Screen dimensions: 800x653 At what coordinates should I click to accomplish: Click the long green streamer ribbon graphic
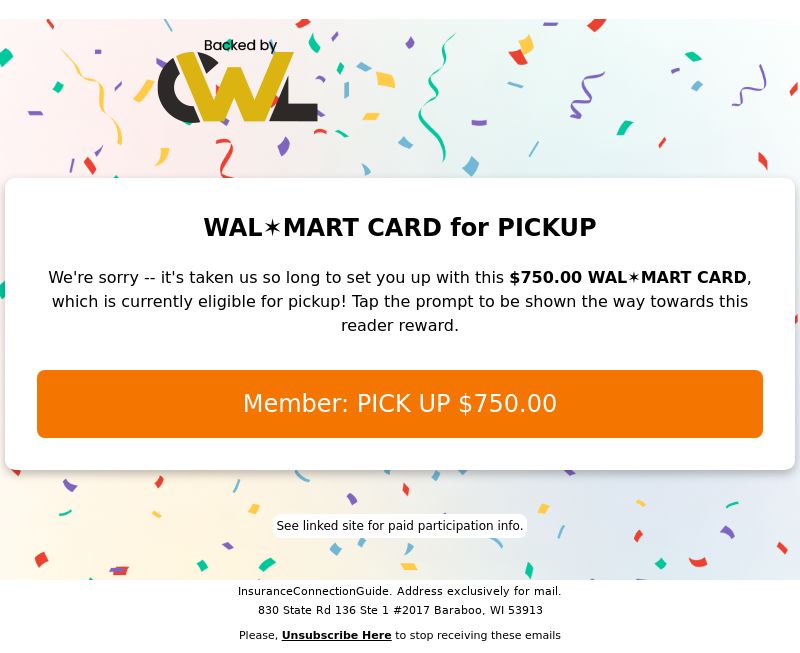point(434,97)
